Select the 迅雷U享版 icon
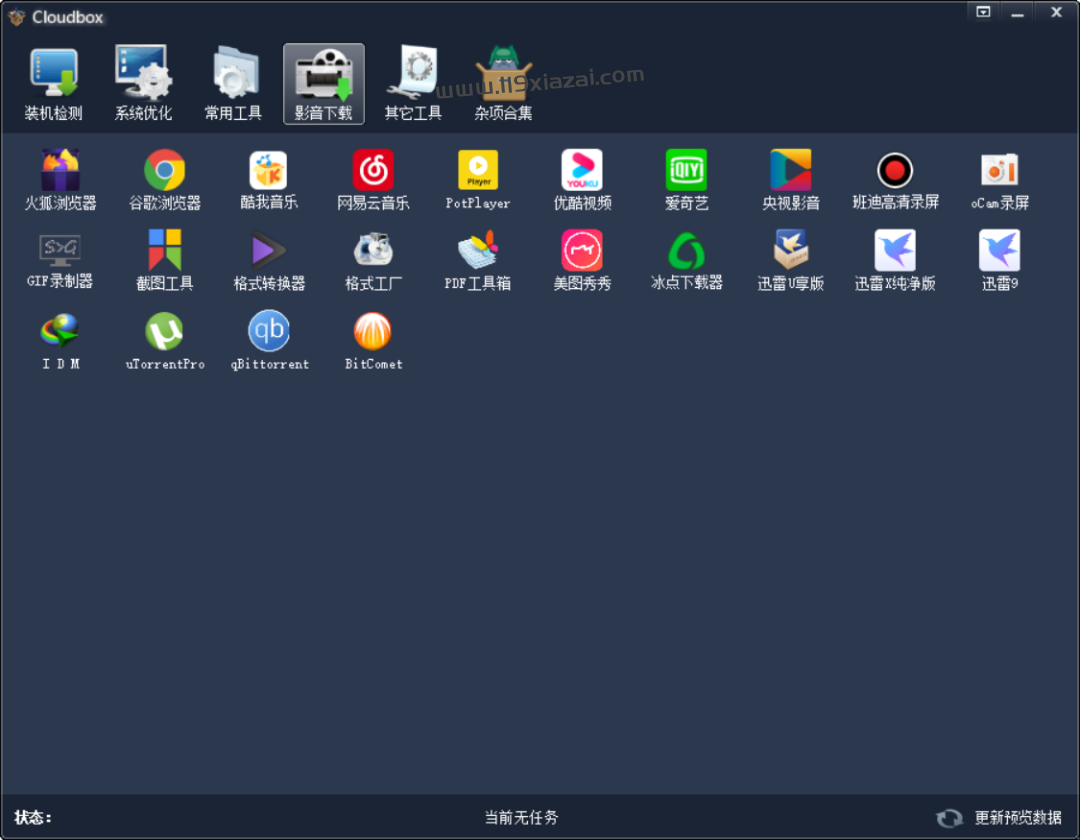1080x840 pixels. [791, 250]
